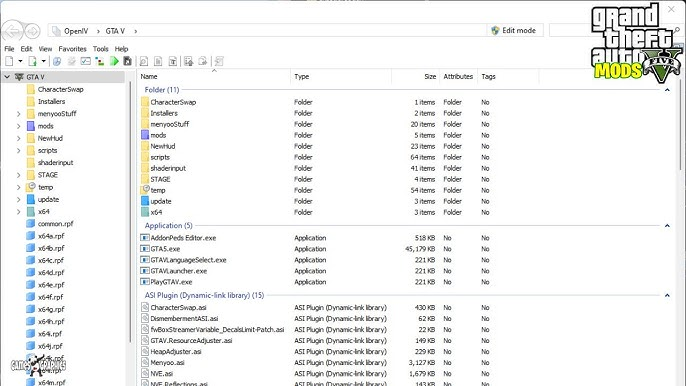This screenshot has height=386, width=686.
Task: Click the plain document toolbar icon
Action: [x=158, y=61]
